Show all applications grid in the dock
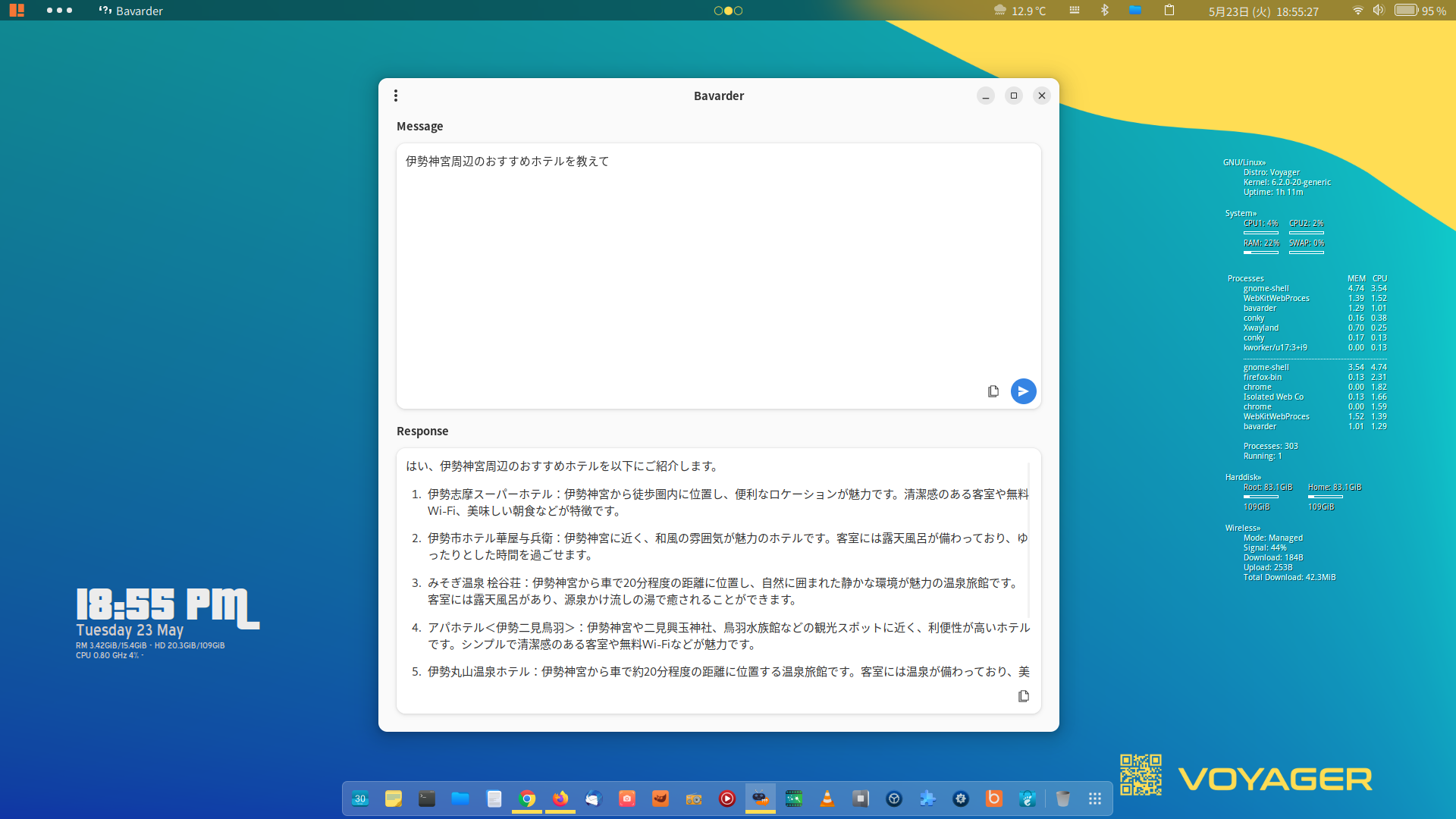 [1094, 799]
